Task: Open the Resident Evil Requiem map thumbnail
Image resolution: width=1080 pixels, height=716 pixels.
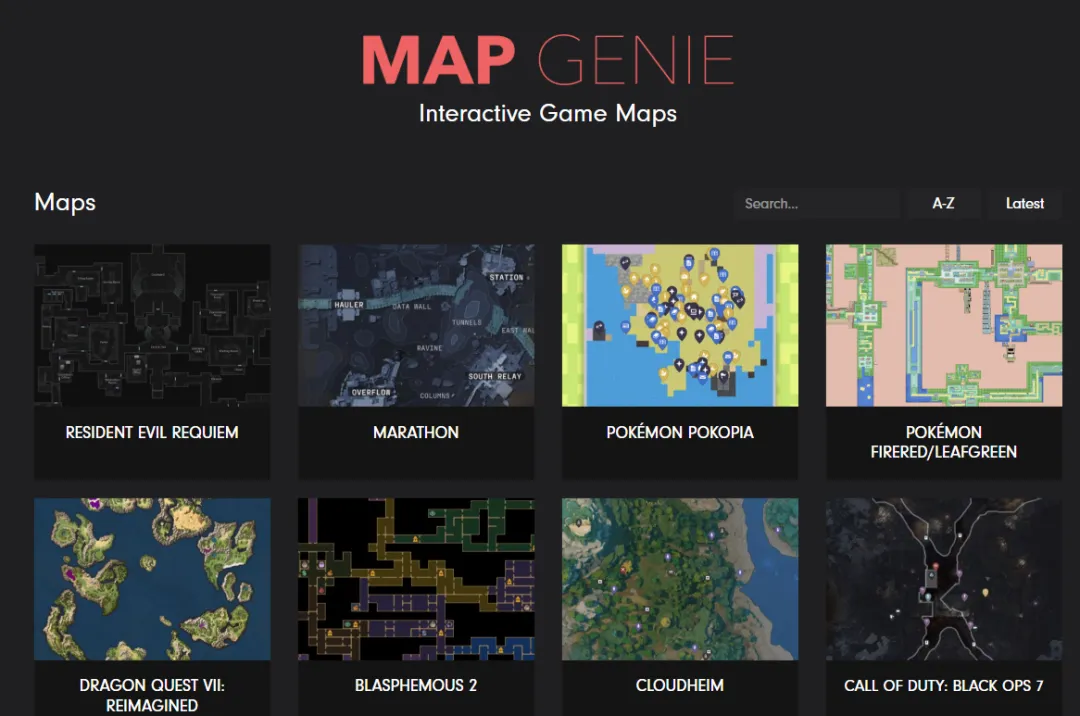Action: [152, 325]
